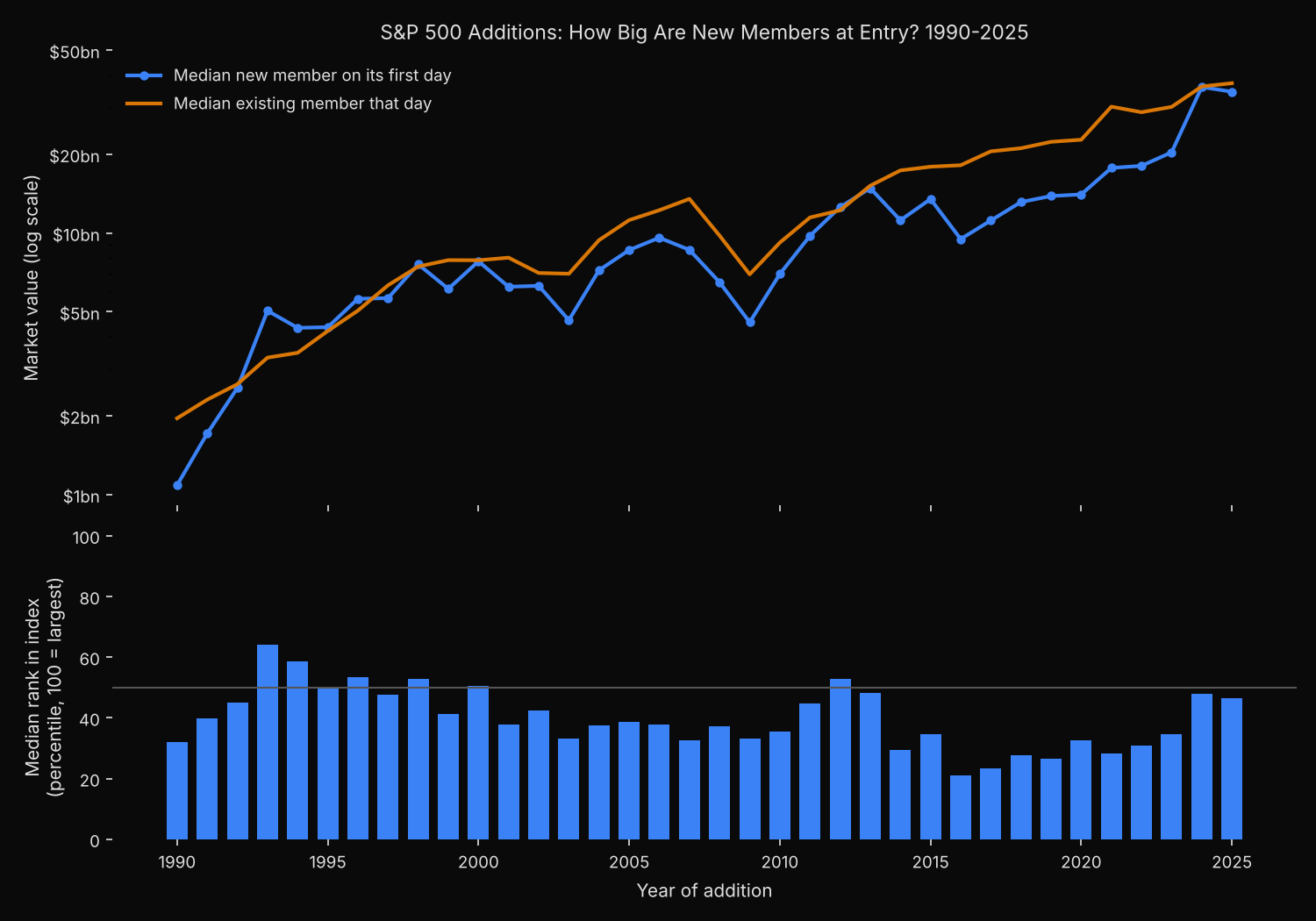Click the 'Median rank in index' axis title
This screenshot has height=921, width=1316.
[44, 688]
